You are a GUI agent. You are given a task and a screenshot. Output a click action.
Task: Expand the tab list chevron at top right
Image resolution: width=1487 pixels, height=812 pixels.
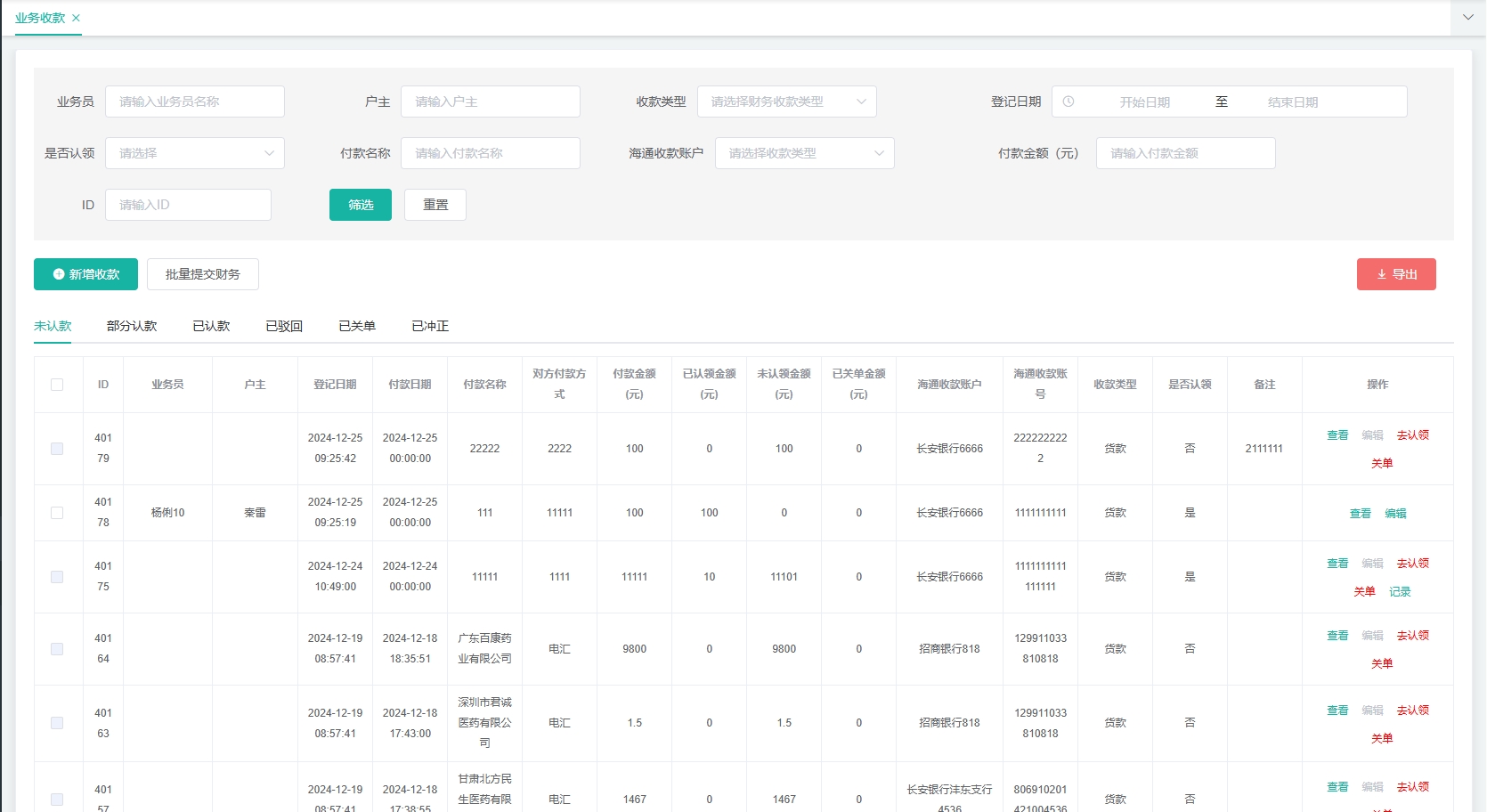(1468, 18)
